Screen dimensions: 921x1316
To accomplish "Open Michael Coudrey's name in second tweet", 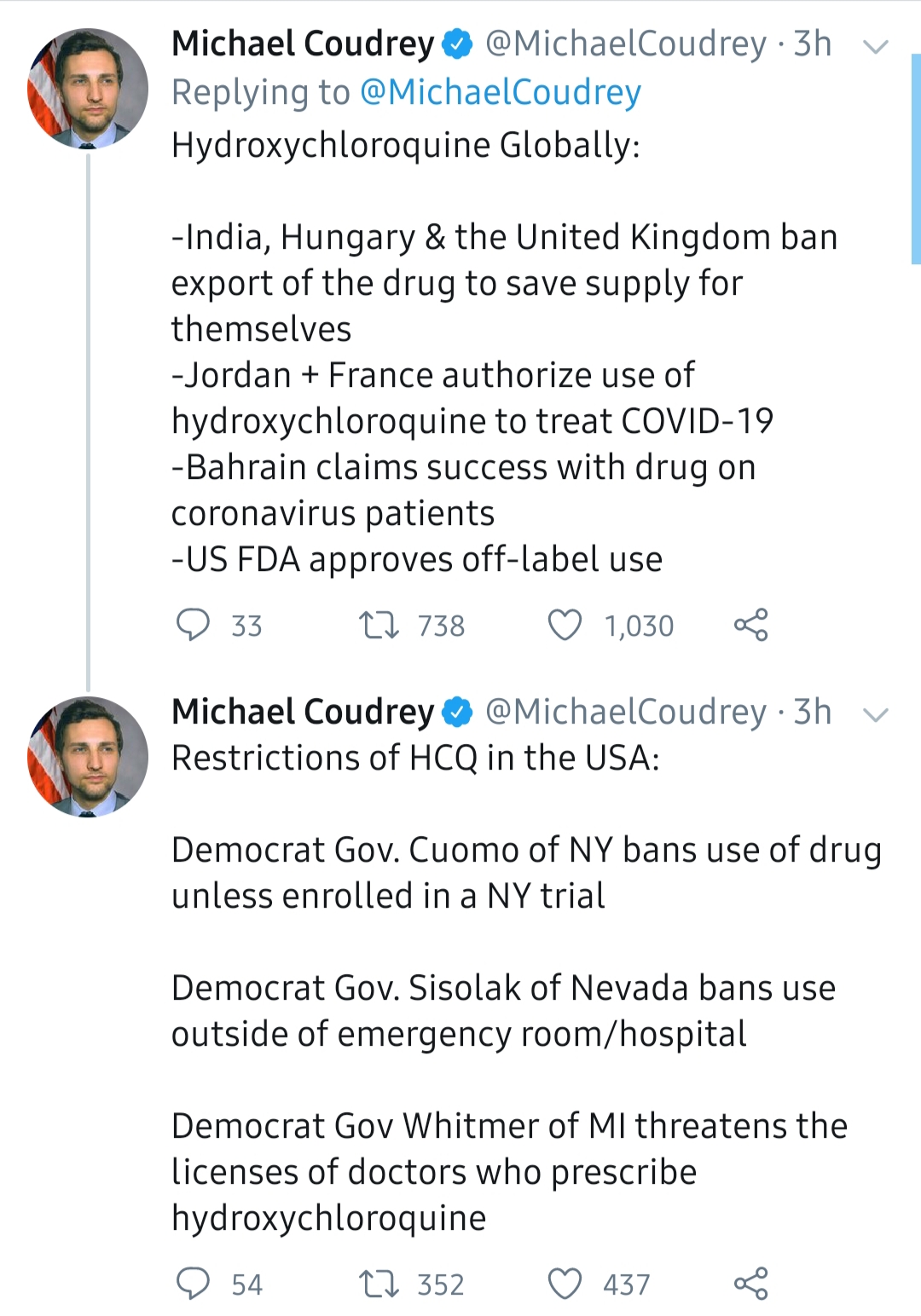I will [303, 713].
